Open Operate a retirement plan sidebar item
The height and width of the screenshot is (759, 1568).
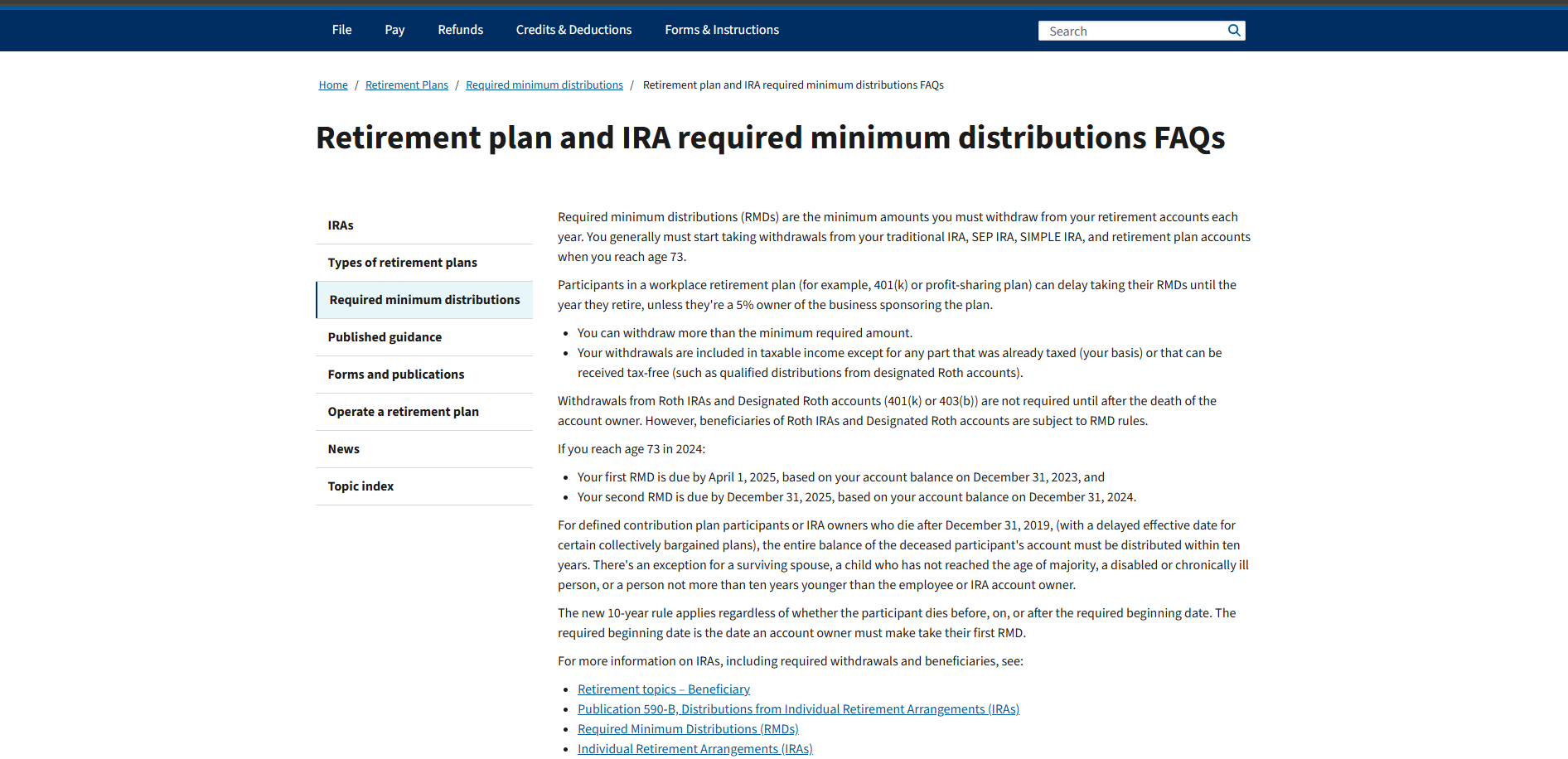click(x=403, y=412)
